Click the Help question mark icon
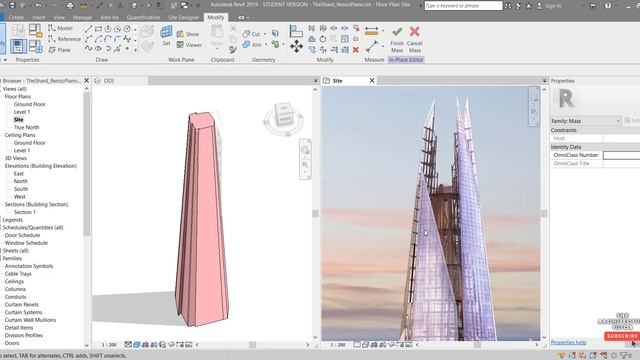Viewport: 640px width, 360px height. 608,6
